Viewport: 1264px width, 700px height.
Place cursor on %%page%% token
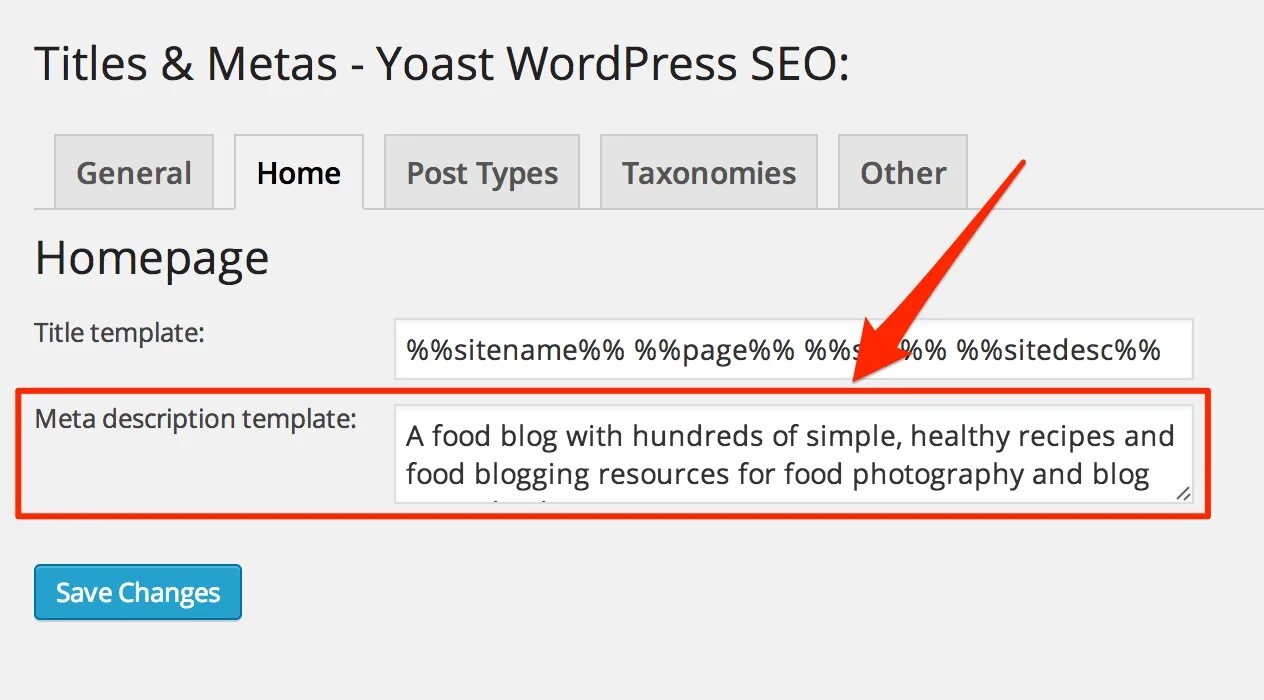click(x=714, y=350)
